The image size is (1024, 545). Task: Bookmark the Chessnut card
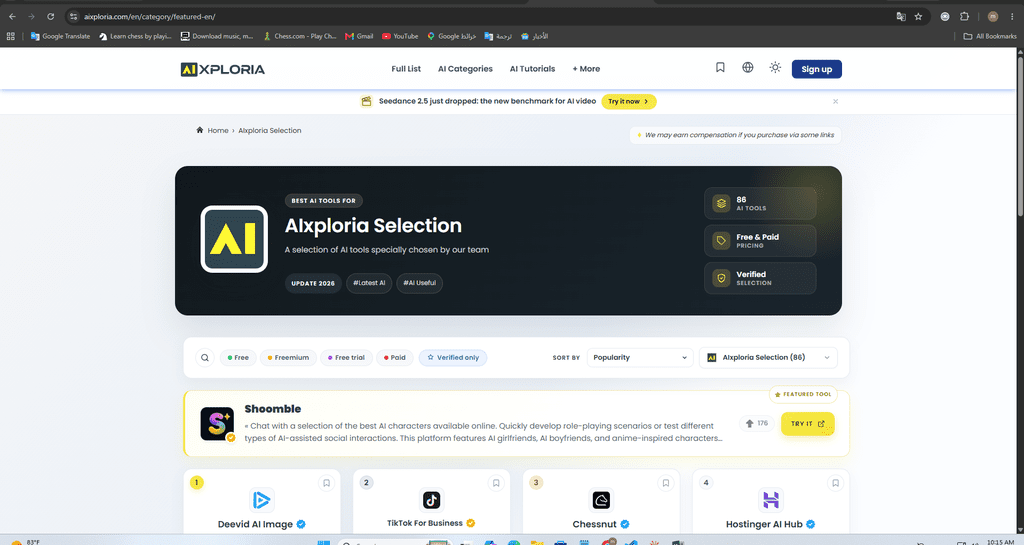click(x=665, y=483)
